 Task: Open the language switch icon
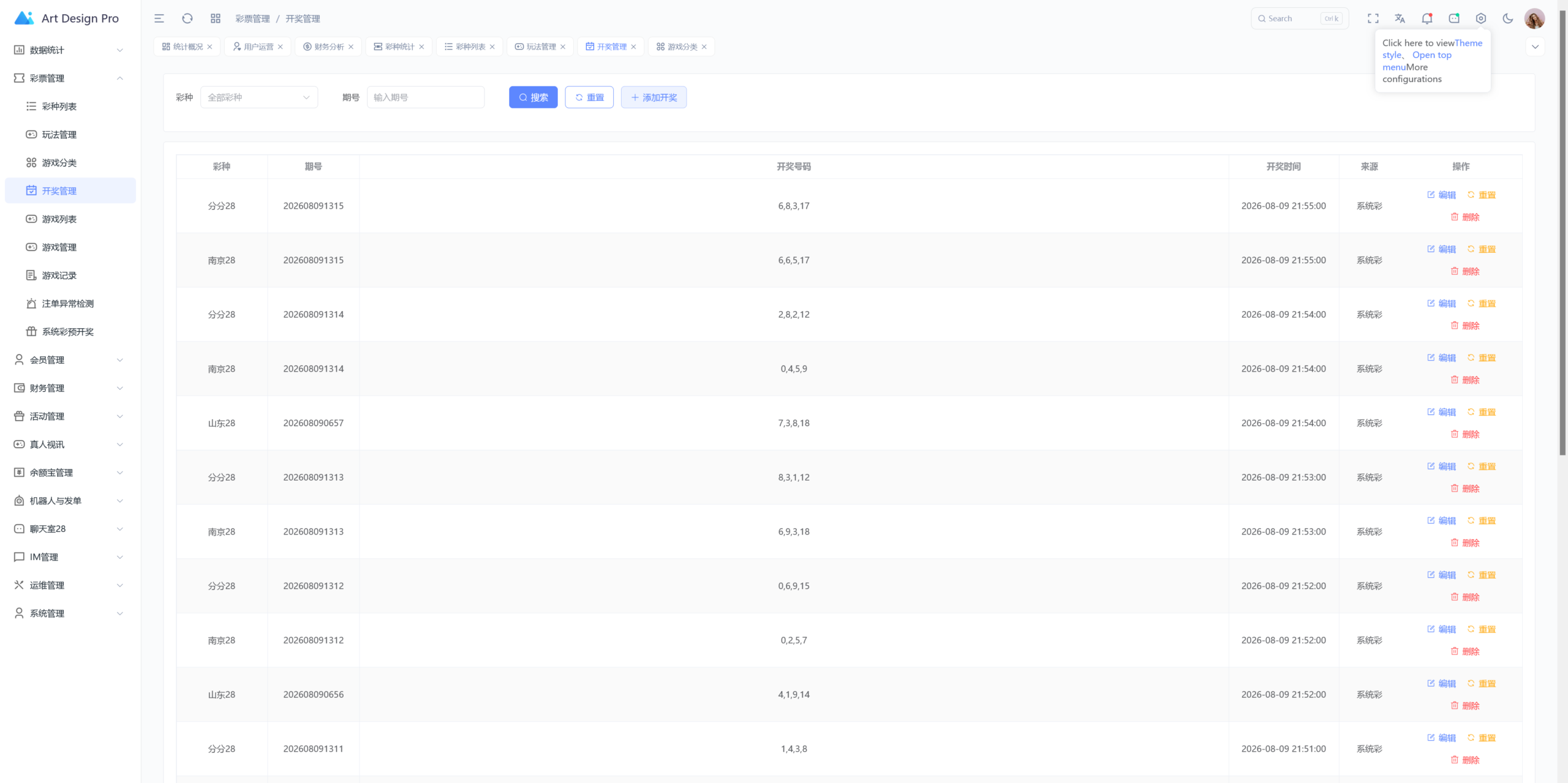tap(1400, 18)
